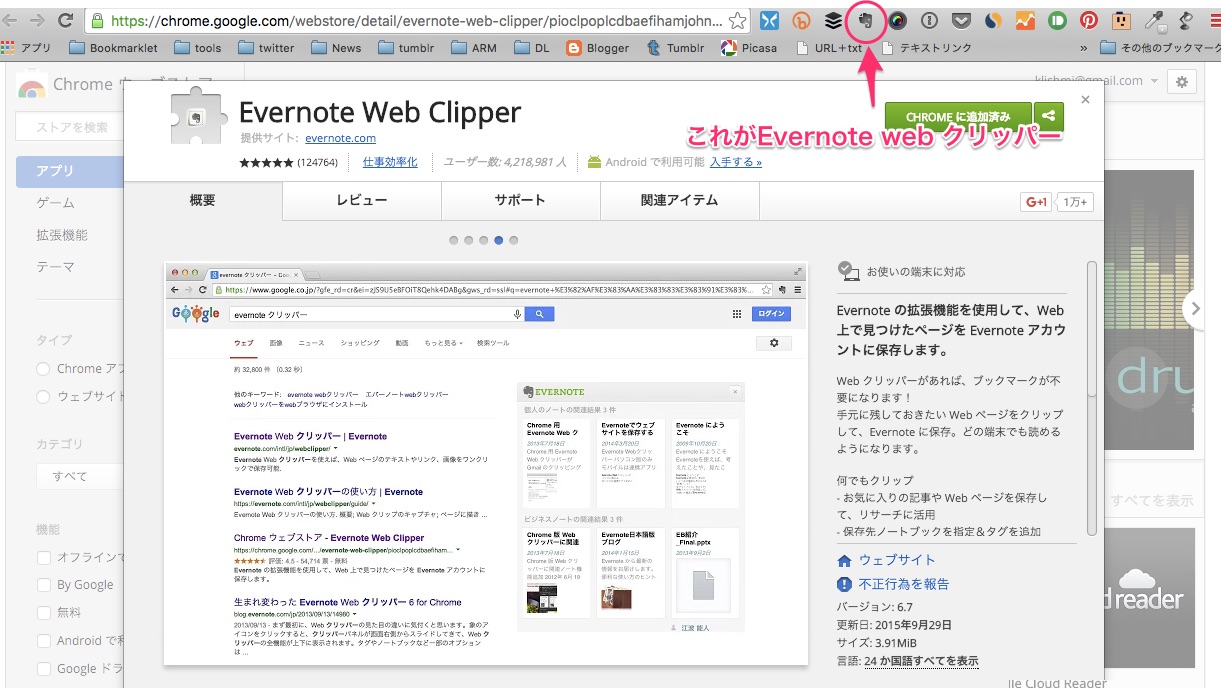Click the desk lamp extension icon
The image size is (1221, 688).
(1186, 20)
